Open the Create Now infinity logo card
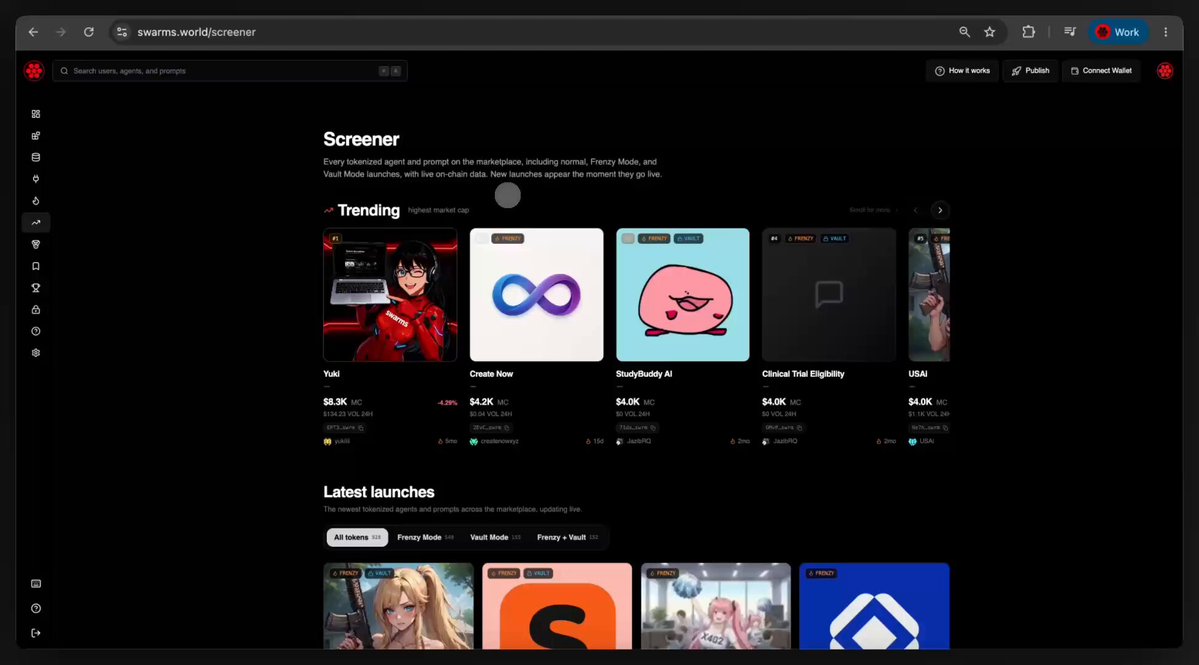The width and height of the screenshot is (1199, 665). 536,295
